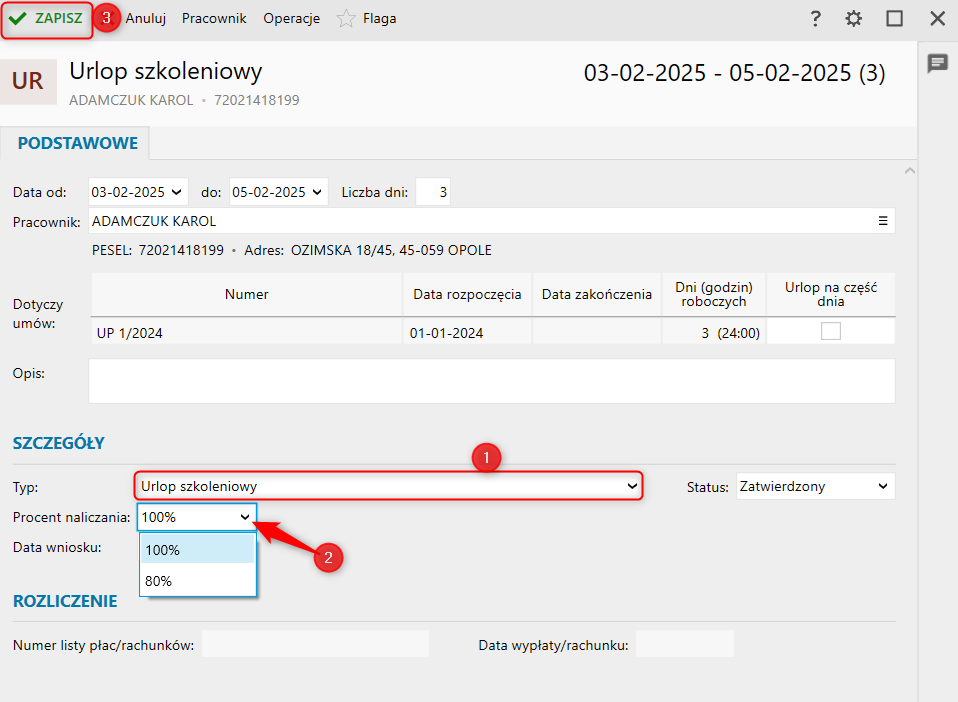Screen dimensions: 958x702
Task: Choose 100% in the dropdown list
Action: (x=197, y=549)
